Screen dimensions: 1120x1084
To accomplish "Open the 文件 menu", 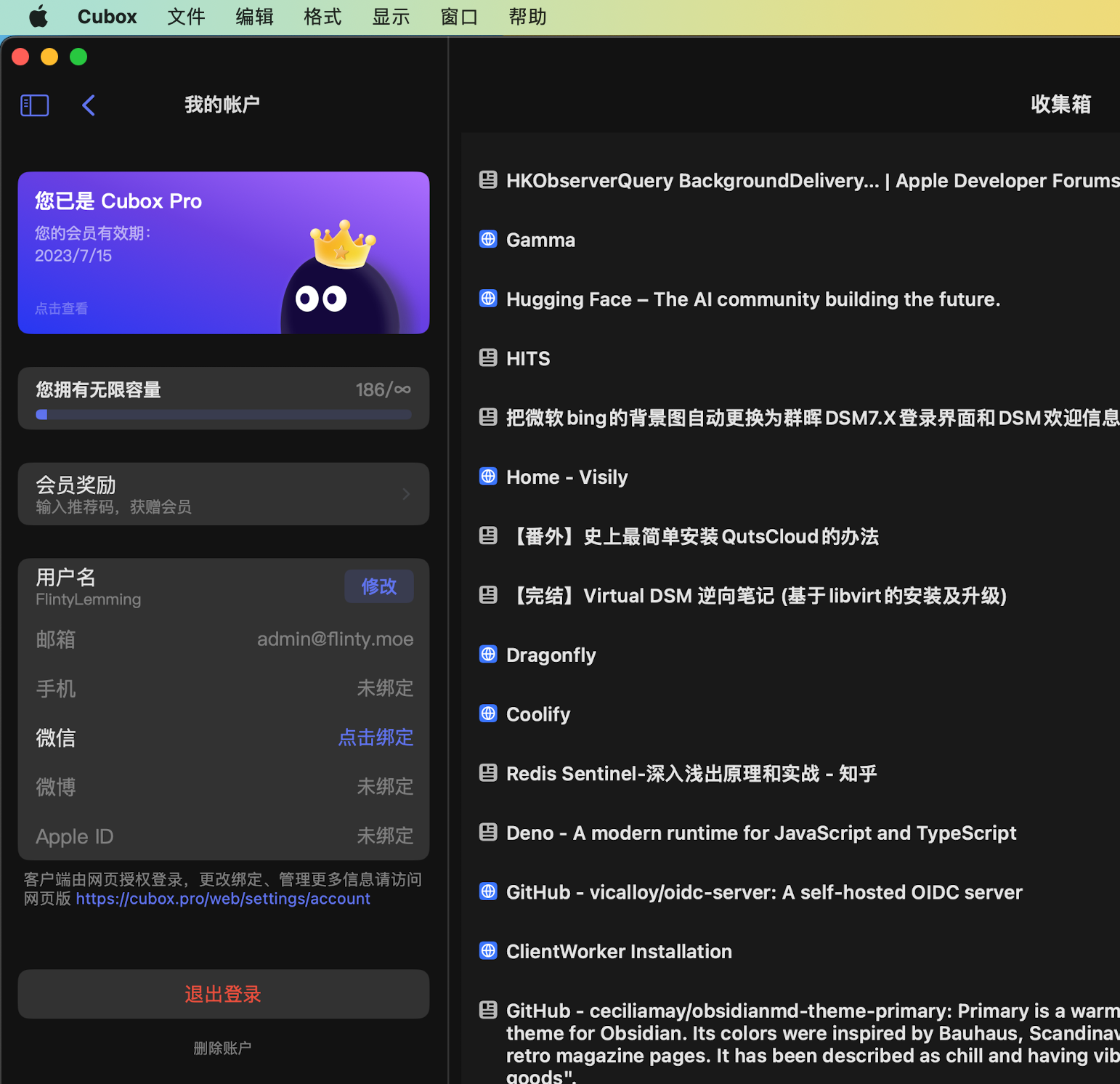I will pos(186,17).
